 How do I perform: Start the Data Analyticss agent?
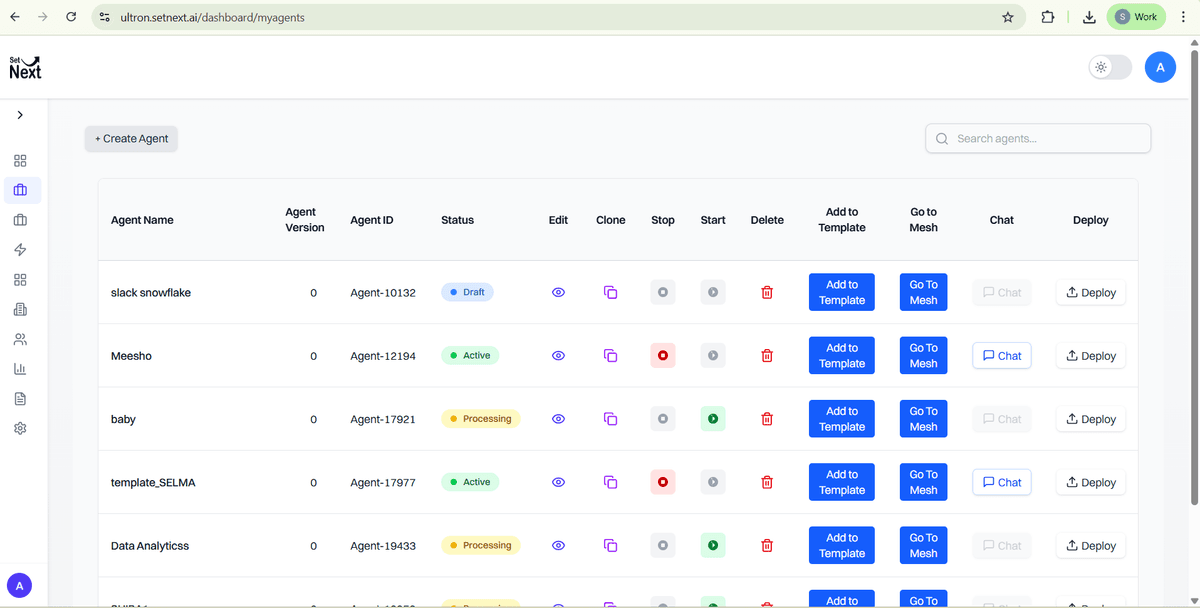click(x=713, y=546)
